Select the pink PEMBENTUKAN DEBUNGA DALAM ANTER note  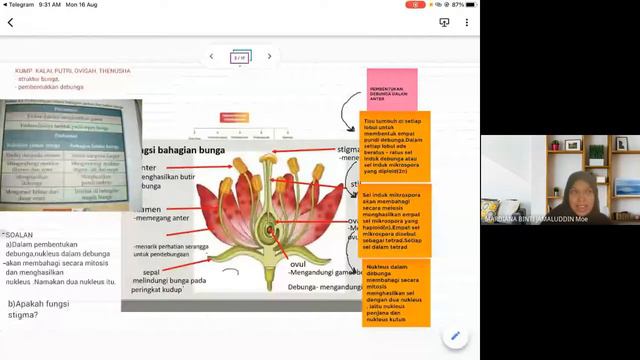[392, 89]
